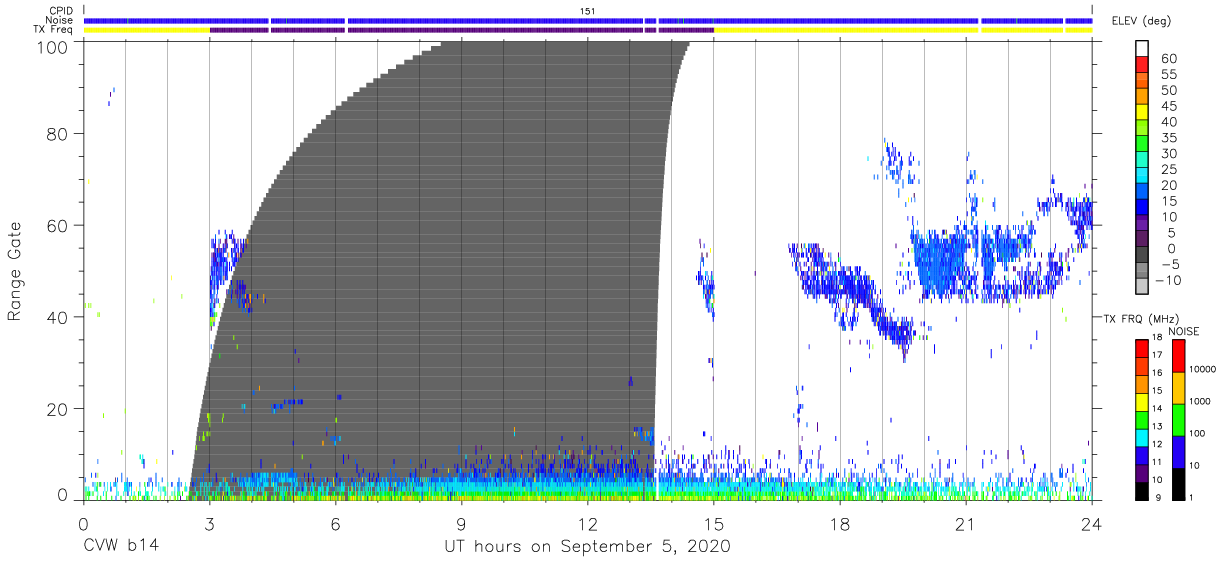Click the 'CVW b14' radar beam label
The width and height of the screenshot is (1228, 567).
pyautogui.click(x=120, y=547)
